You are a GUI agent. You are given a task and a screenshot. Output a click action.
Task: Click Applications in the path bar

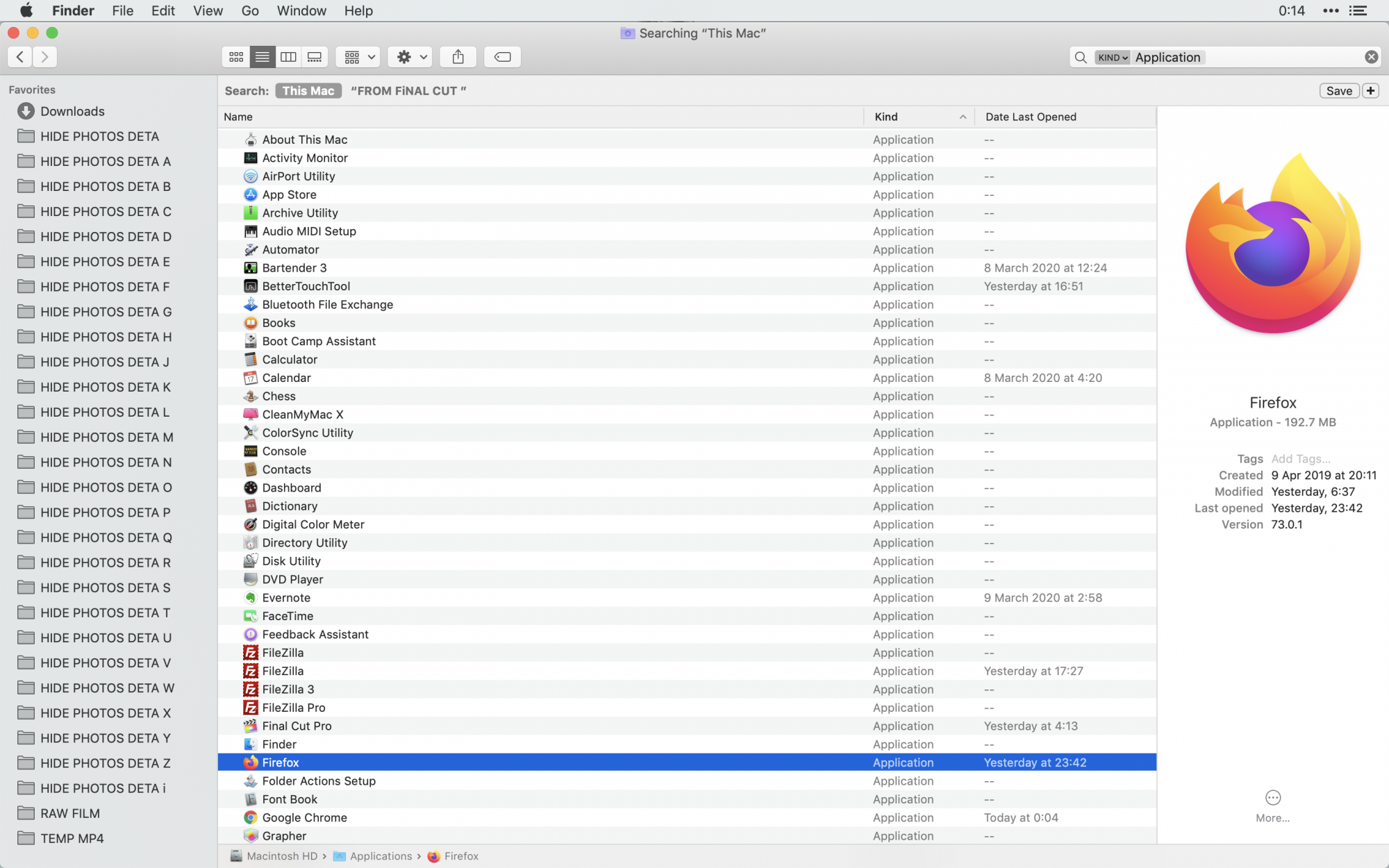[x=373, y=856]
